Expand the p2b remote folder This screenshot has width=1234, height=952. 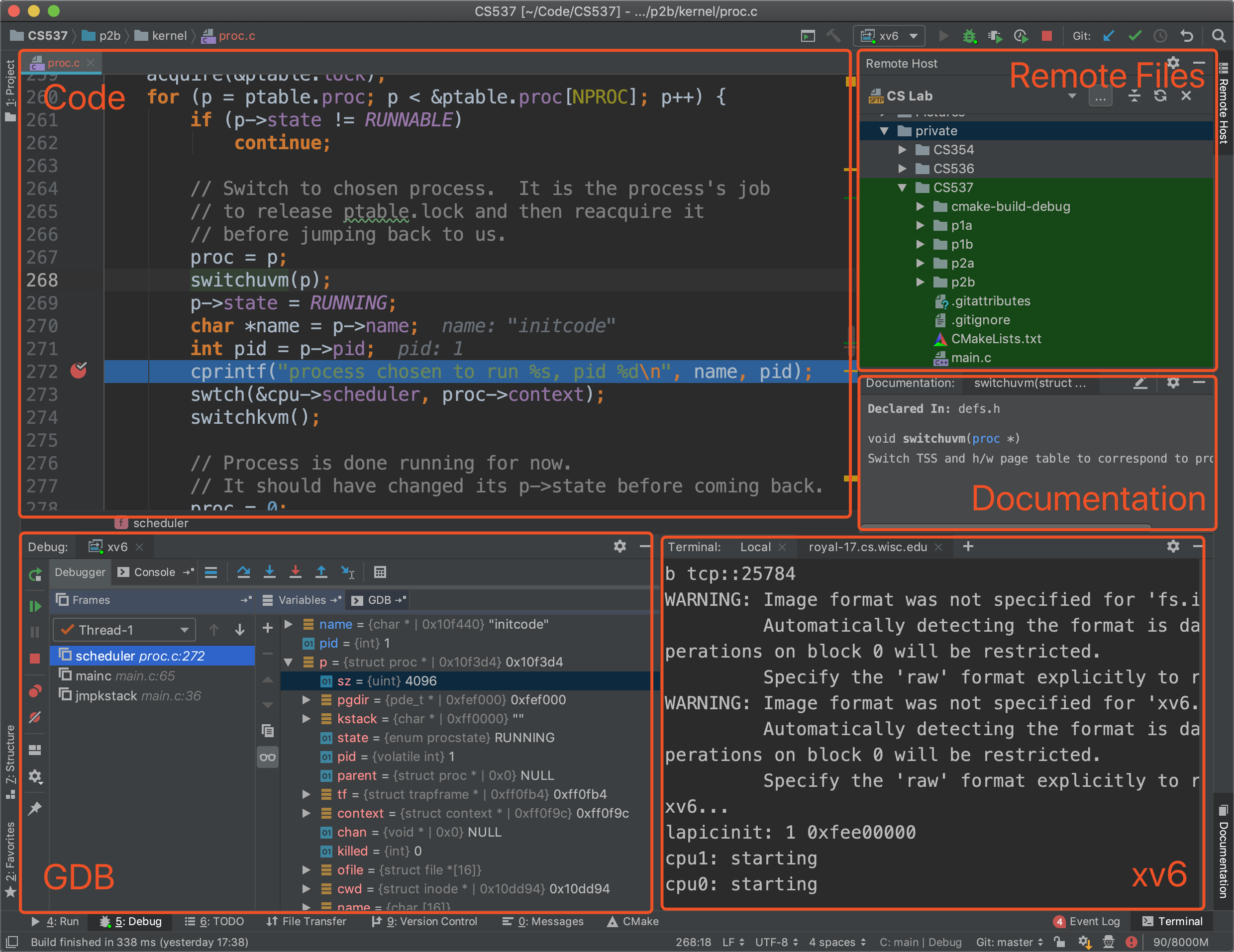coord(921,282)
